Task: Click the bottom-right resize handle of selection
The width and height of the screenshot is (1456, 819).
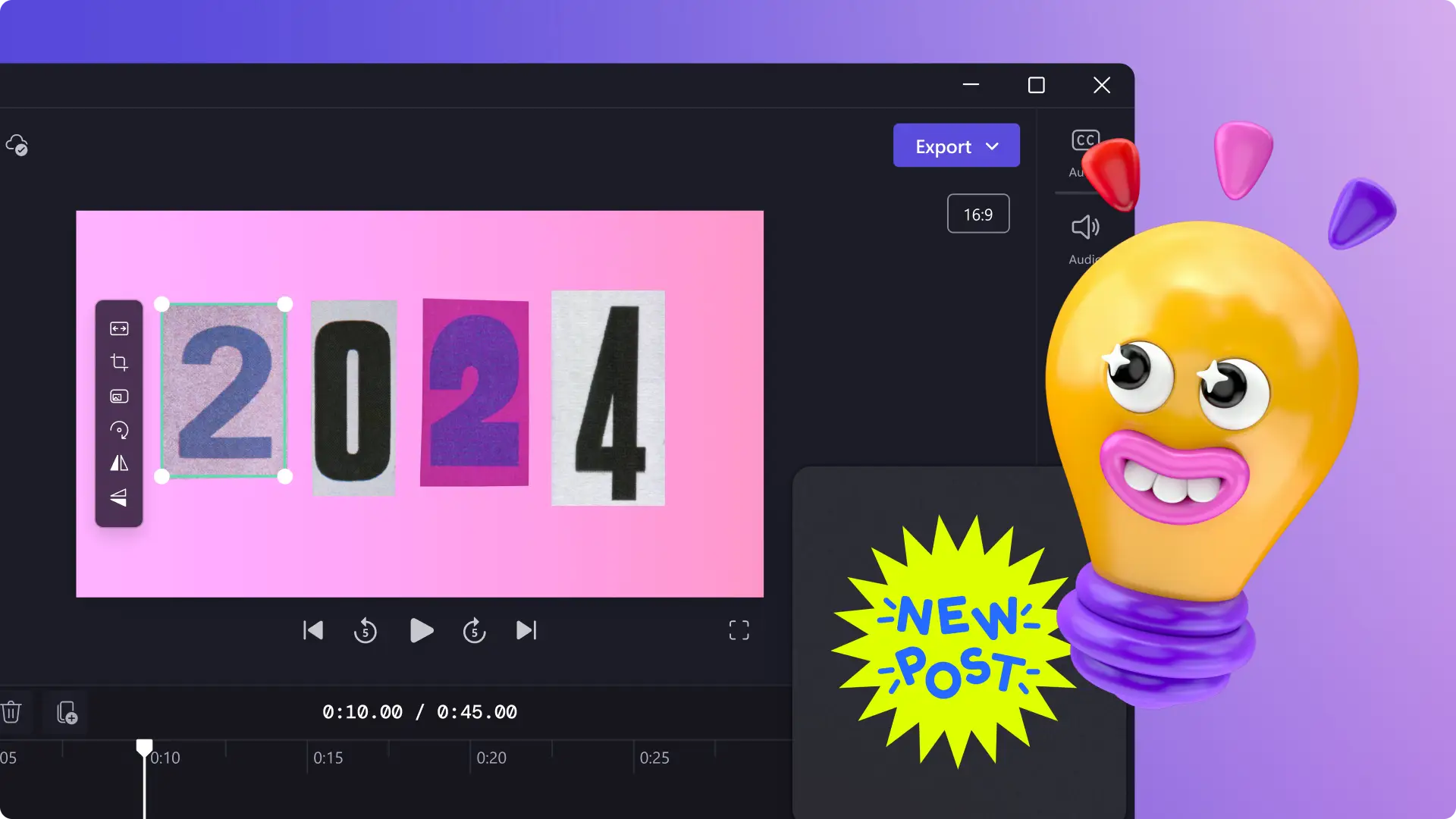Action: [x=285, y=476]
